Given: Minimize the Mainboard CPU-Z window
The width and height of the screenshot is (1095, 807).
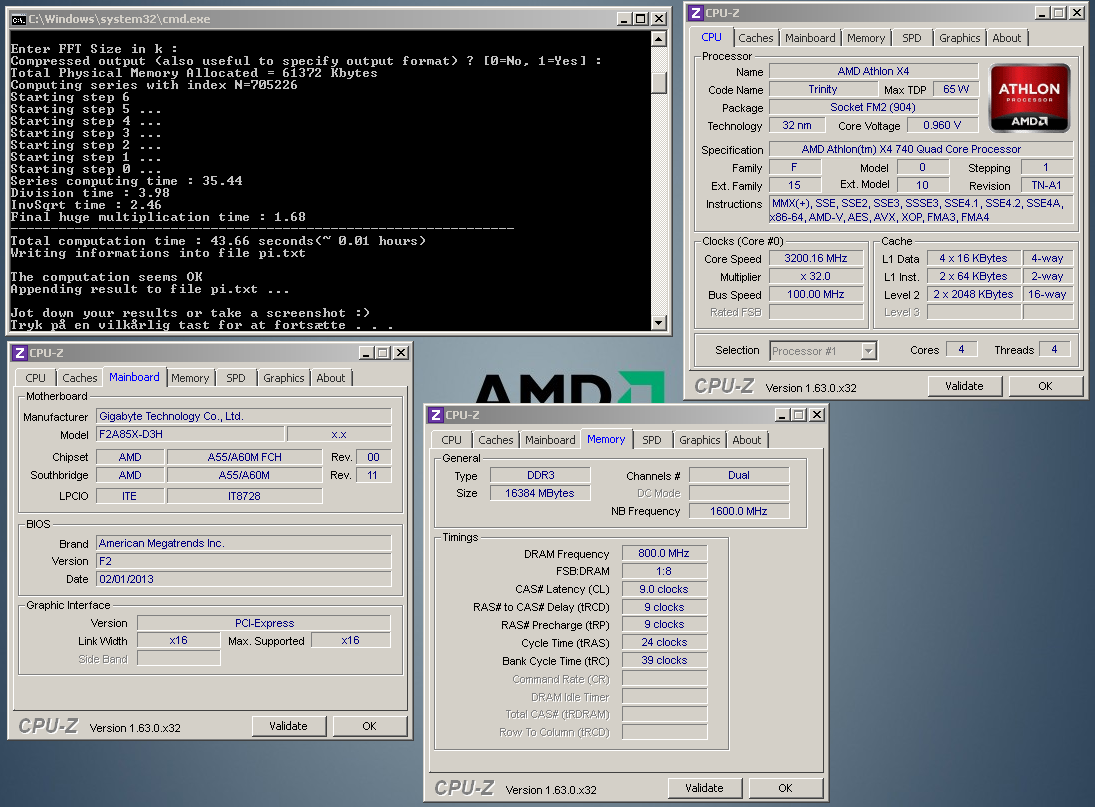Looking at the screenshot, I should click(365, 353).
